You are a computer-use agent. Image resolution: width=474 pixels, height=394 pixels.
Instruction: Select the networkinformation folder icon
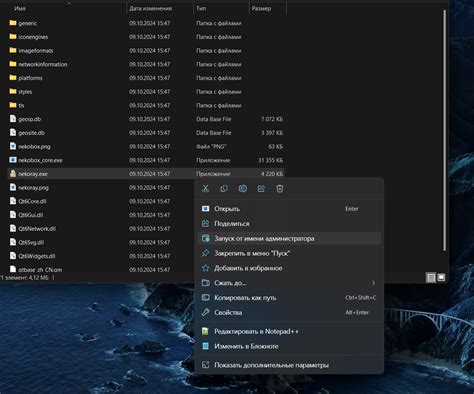pyautogui.click(x=13, y=64)
